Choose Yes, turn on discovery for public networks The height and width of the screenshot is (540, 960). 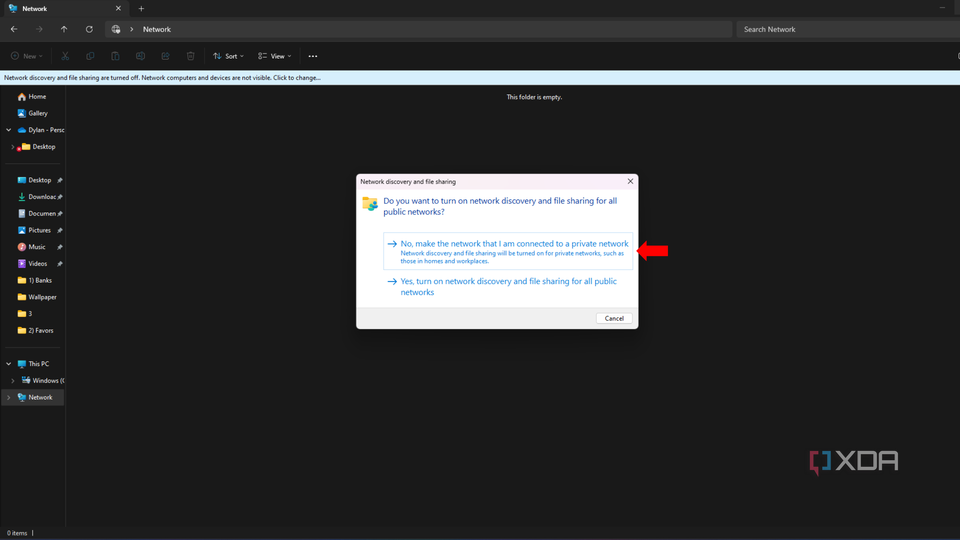[x=508, y=287]
